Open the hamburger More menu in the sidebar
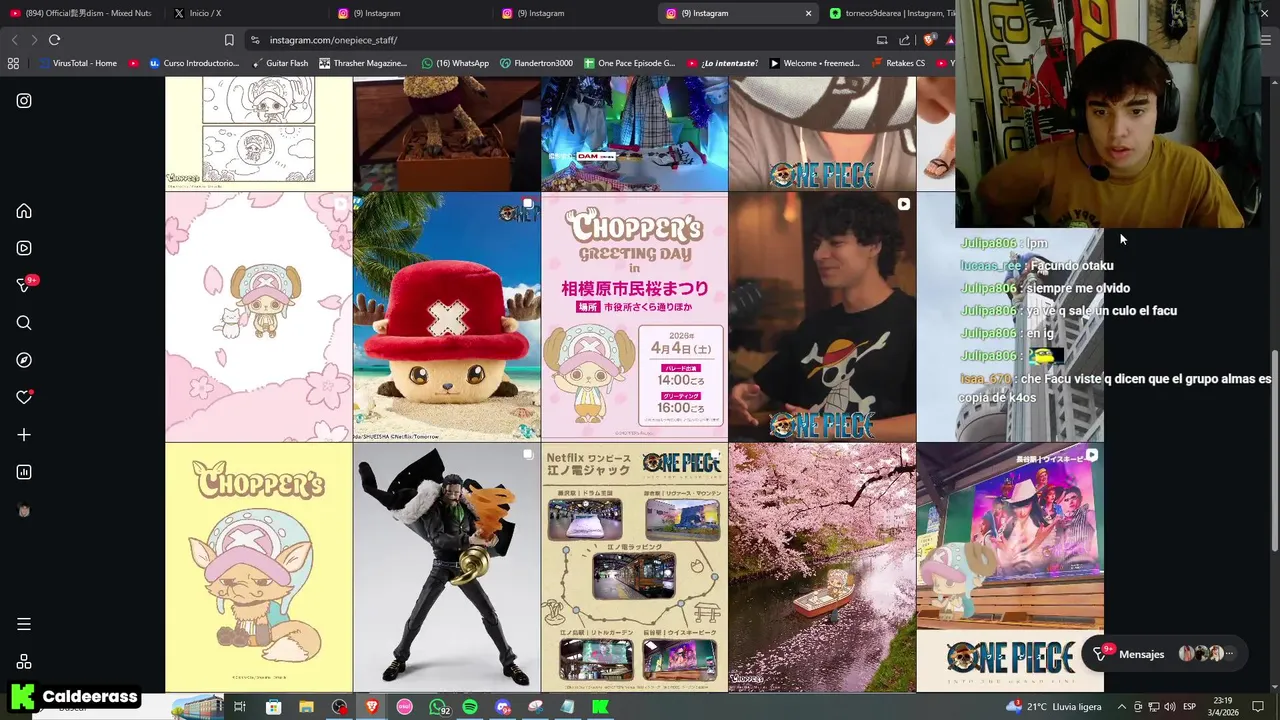1280x720 pixels. pyautogui.click(x=24, y=624)
